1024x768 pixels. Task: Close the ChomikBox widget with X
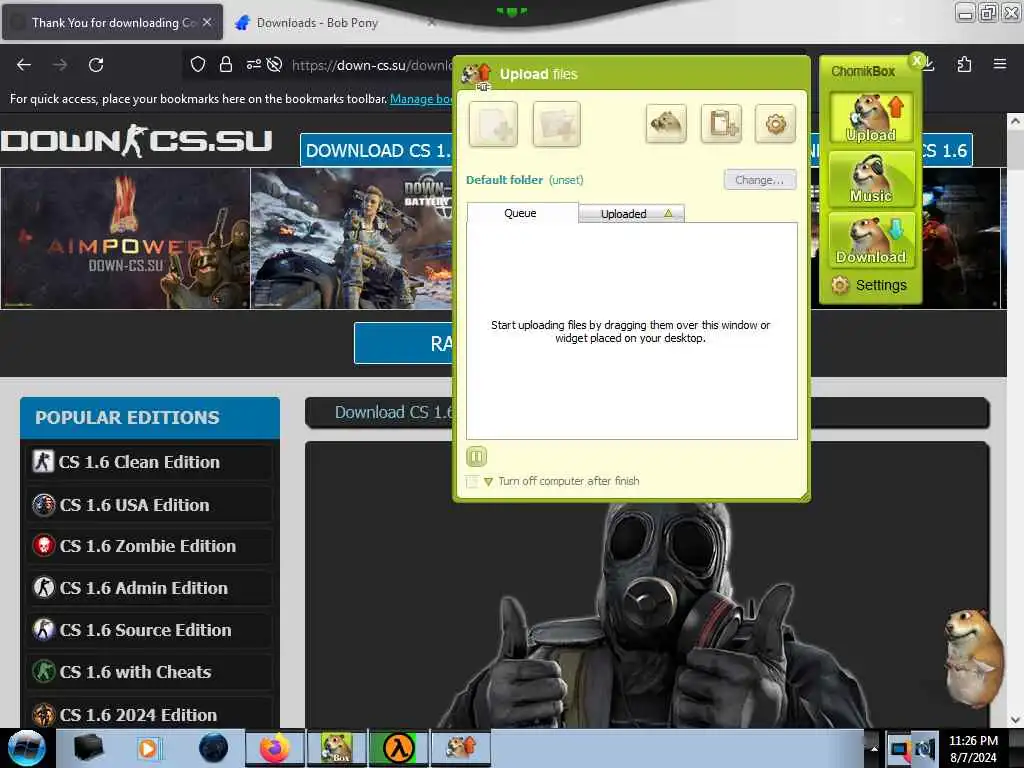[917, 61]
